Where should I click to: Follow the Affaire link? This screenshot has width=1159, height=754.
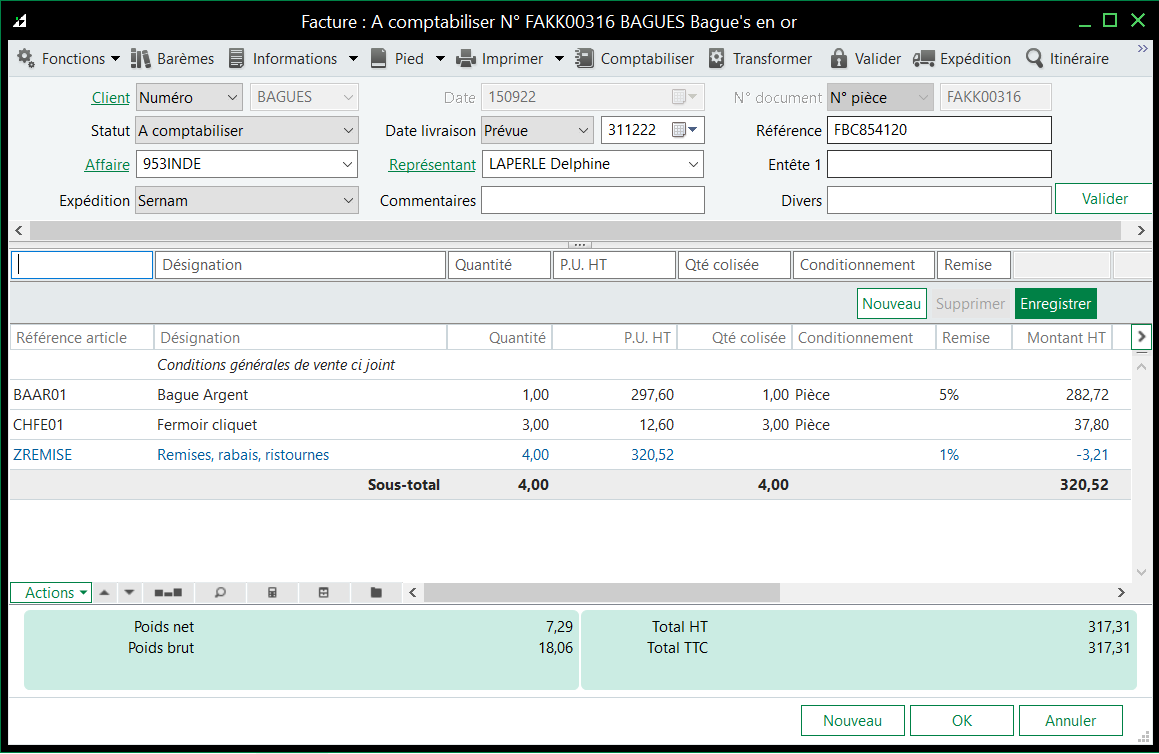107,165
